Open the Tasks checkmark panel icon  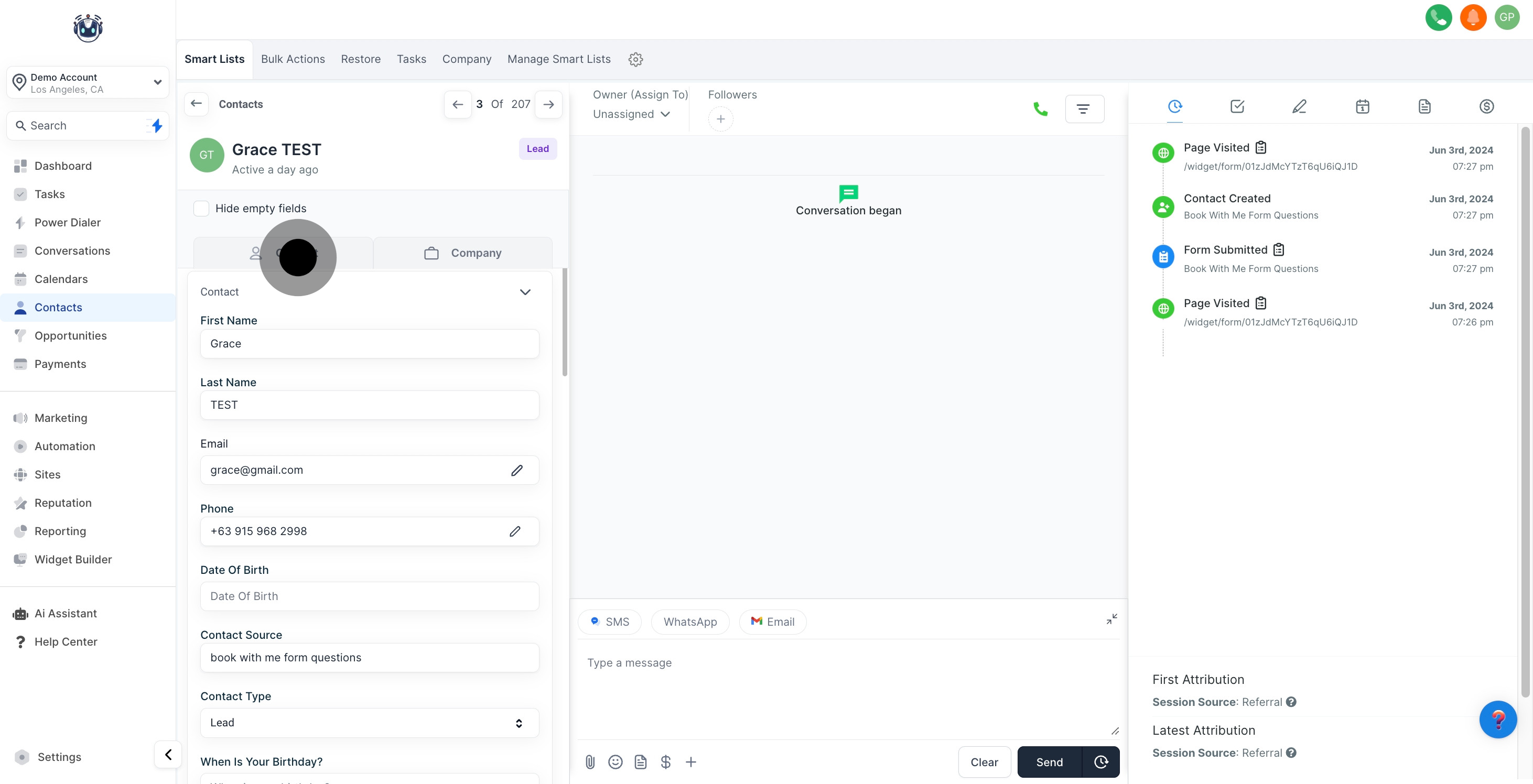pyautogui.click(x=1237, y=106)
